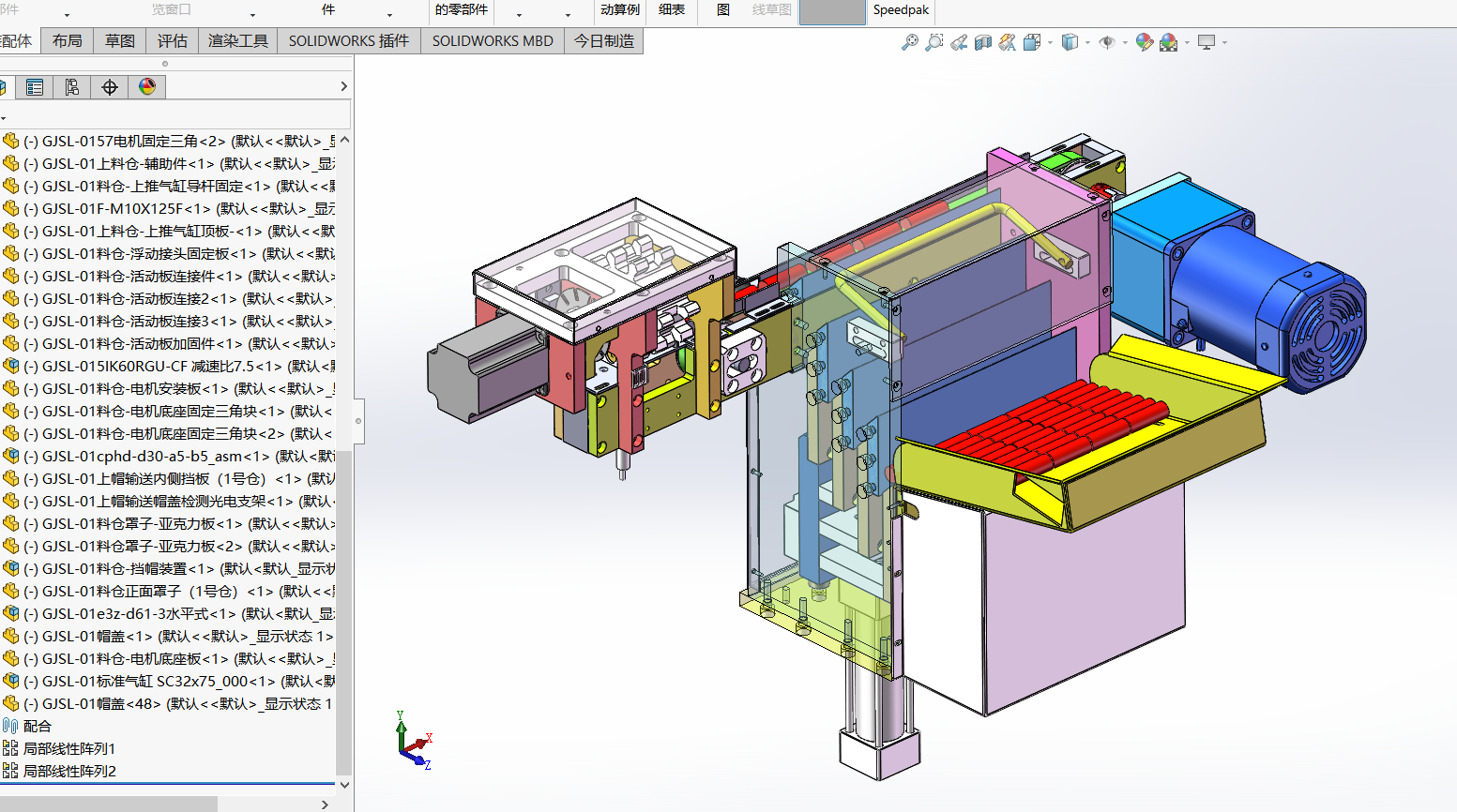Screen dimensions: 1457x812
Task: Select GJSL-01F-M10X125F<1> tree item
Action: (169, 208)
